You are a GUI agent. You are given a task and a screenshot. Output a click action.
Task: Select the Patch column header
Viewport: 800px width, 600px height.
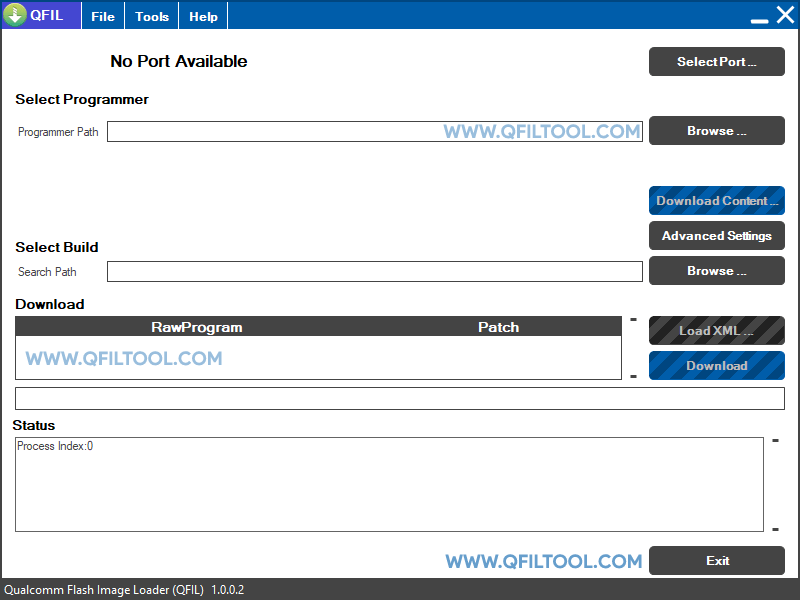pos(498,325)
